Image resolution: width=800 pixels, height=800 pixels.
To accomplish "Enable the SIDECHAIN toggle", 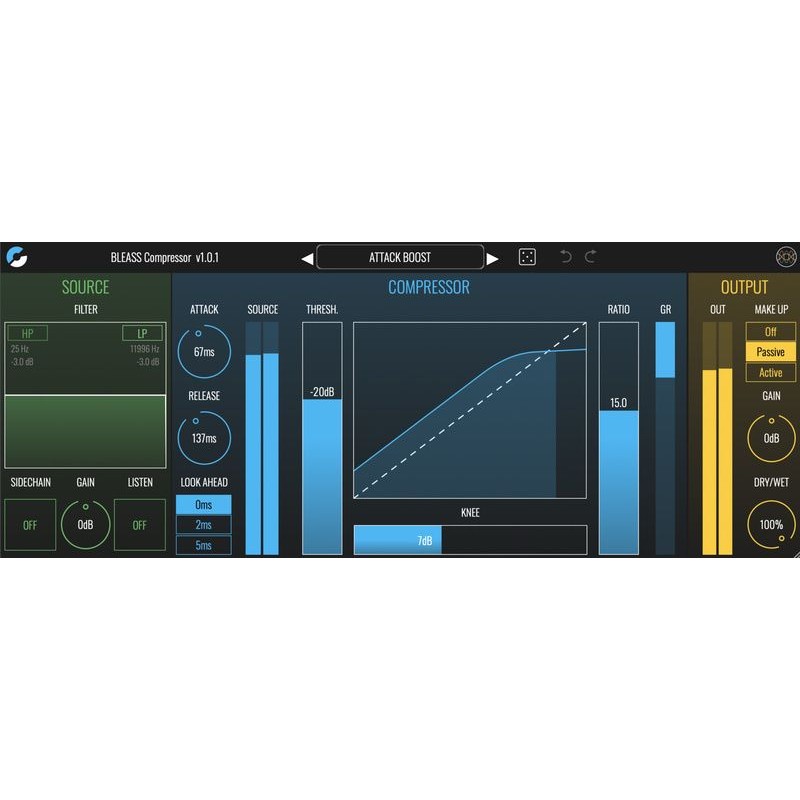I will (31, 523).
